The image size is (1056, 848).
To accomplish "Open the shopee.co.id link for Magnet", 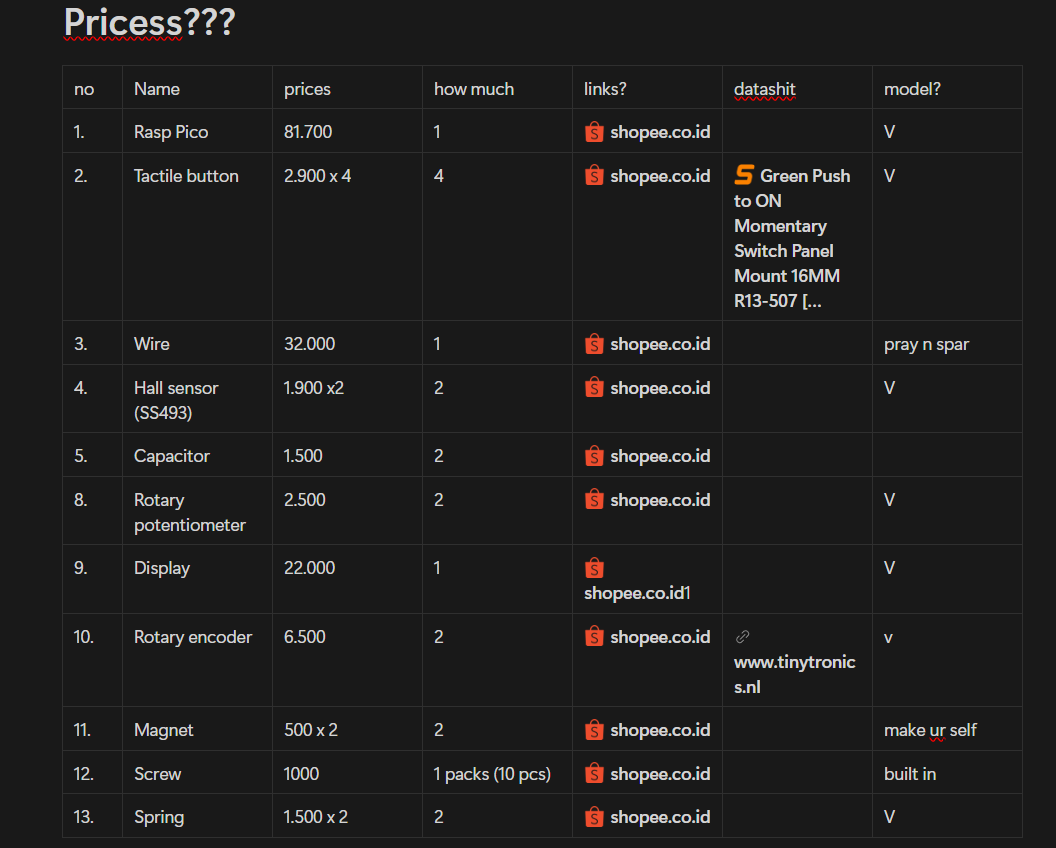I will [x=660, y=730].
